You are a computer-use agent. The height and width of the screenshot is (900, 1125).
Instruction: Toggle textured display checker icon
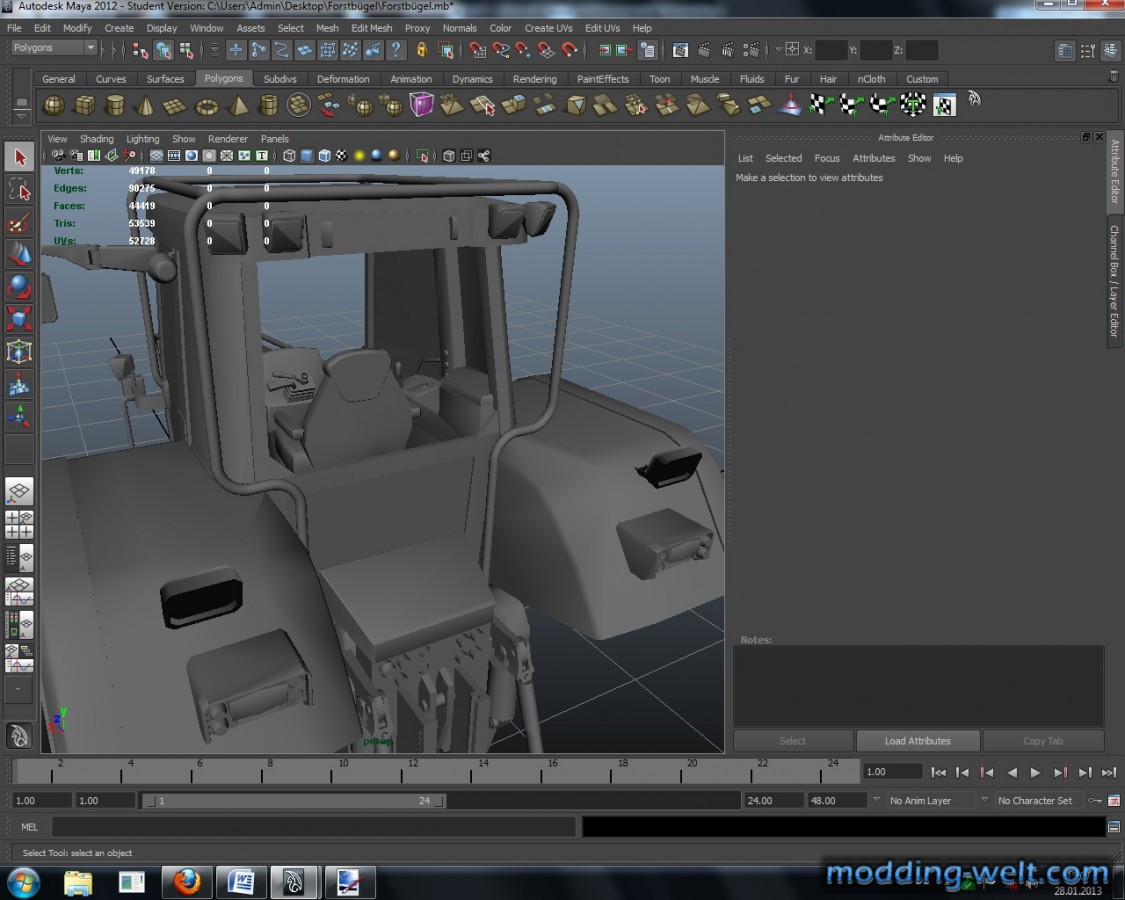pos(342,156)
